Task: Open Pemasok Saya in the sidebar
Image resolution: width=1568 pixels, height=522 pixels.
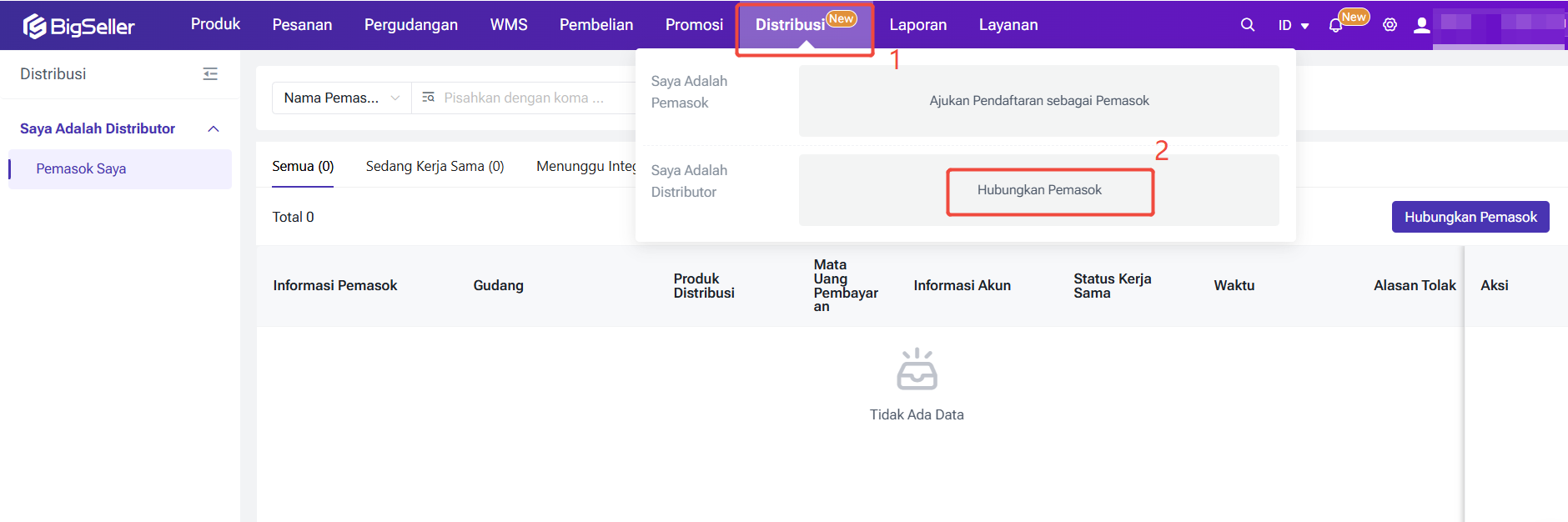Action: point(81,169)
